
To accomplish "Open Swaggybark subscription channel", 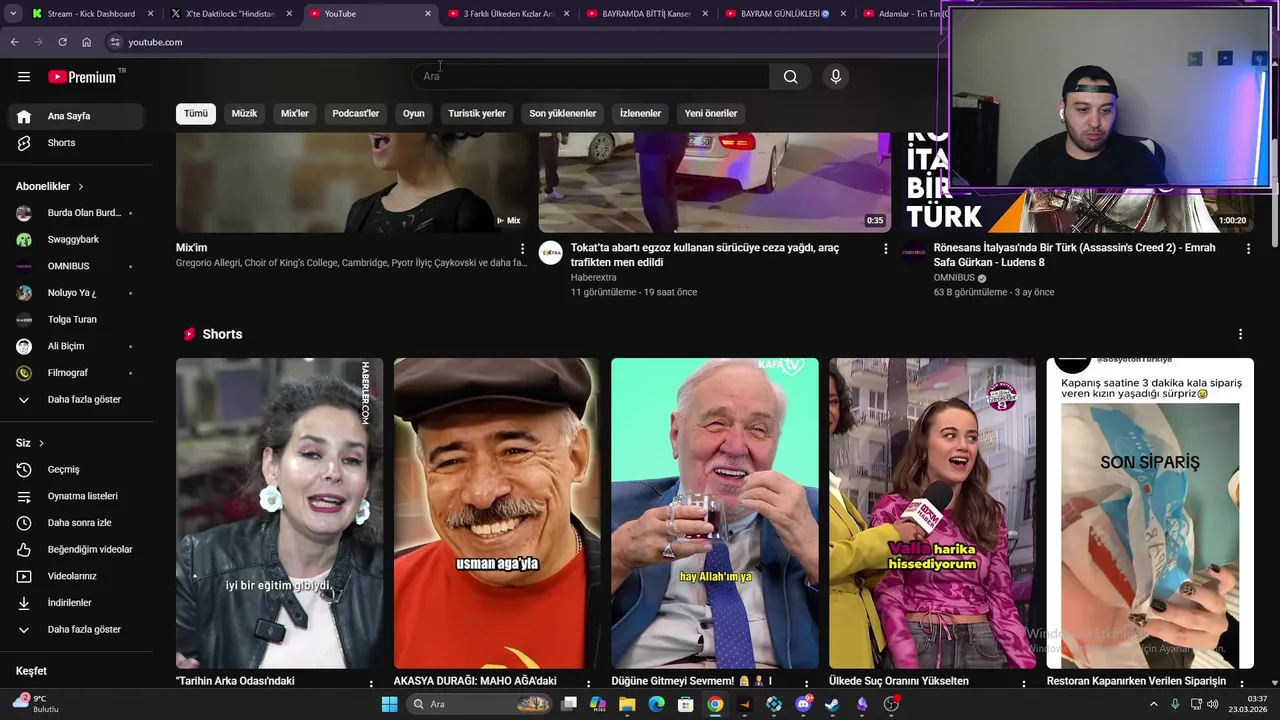I will [77, 240].
